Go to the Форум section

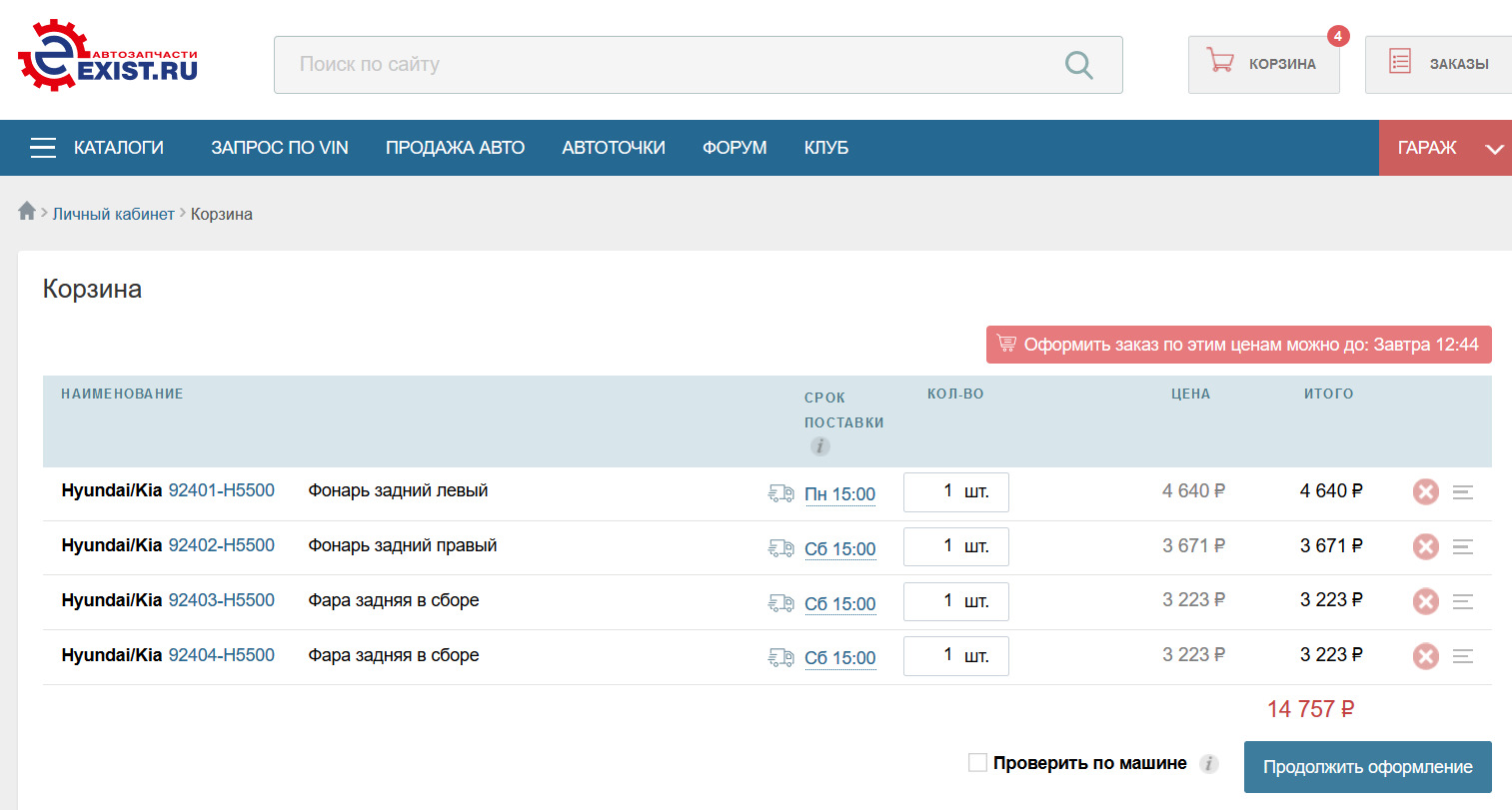point(735,148)
